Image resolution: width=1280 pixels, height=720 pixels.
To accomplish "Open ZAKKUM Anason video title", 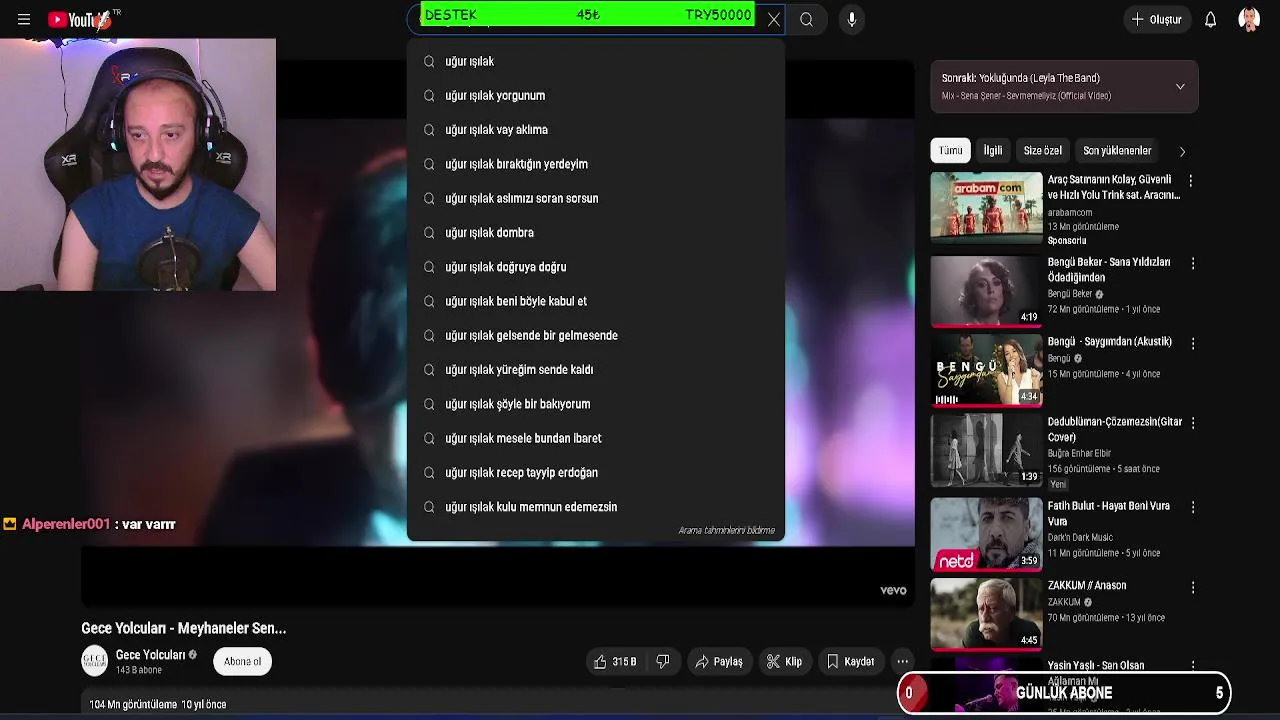I will tap(1087, 585).
